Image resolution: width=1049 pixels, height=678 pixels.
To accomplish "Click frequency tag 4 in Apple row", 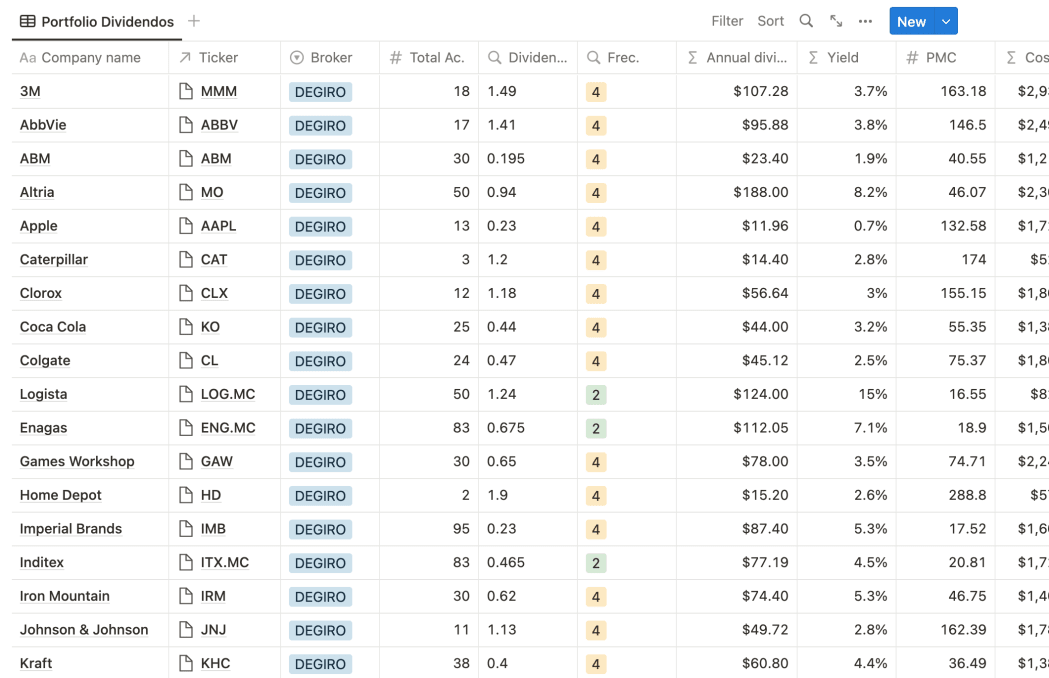I will 596,226.
